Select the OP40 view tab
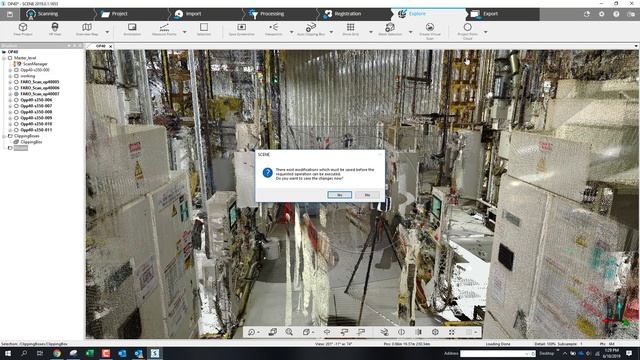 tap(100, 46)
